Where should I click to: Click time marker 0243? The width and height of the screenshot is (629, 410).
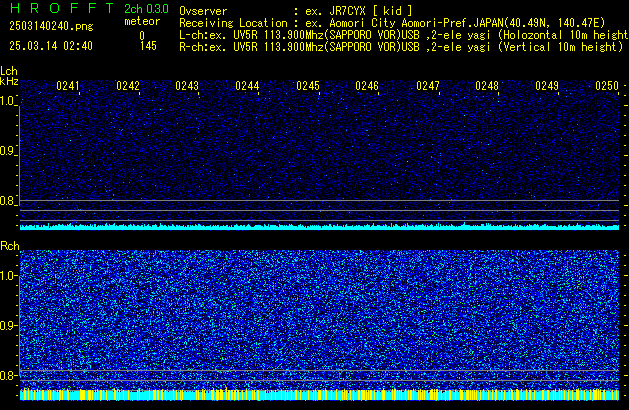click(187, 86)
